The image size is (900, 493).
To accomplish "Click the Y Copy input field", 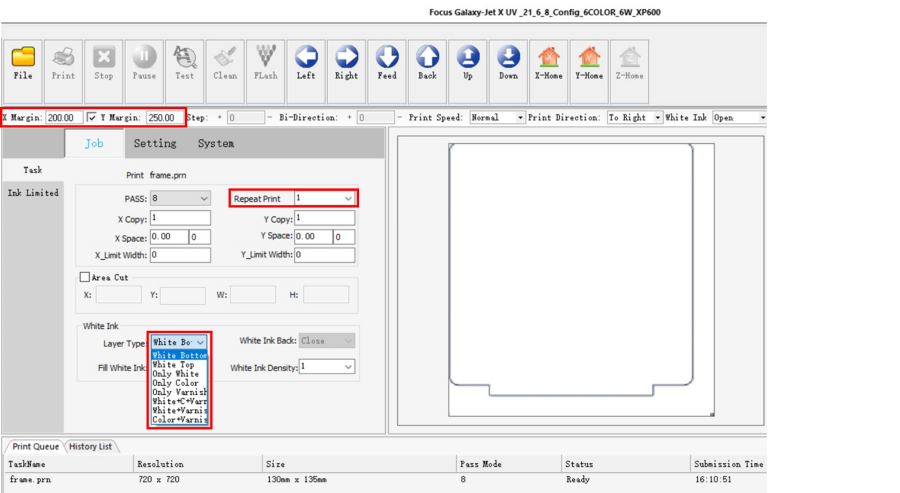I will pyautogui.click(x=324, y=218).
